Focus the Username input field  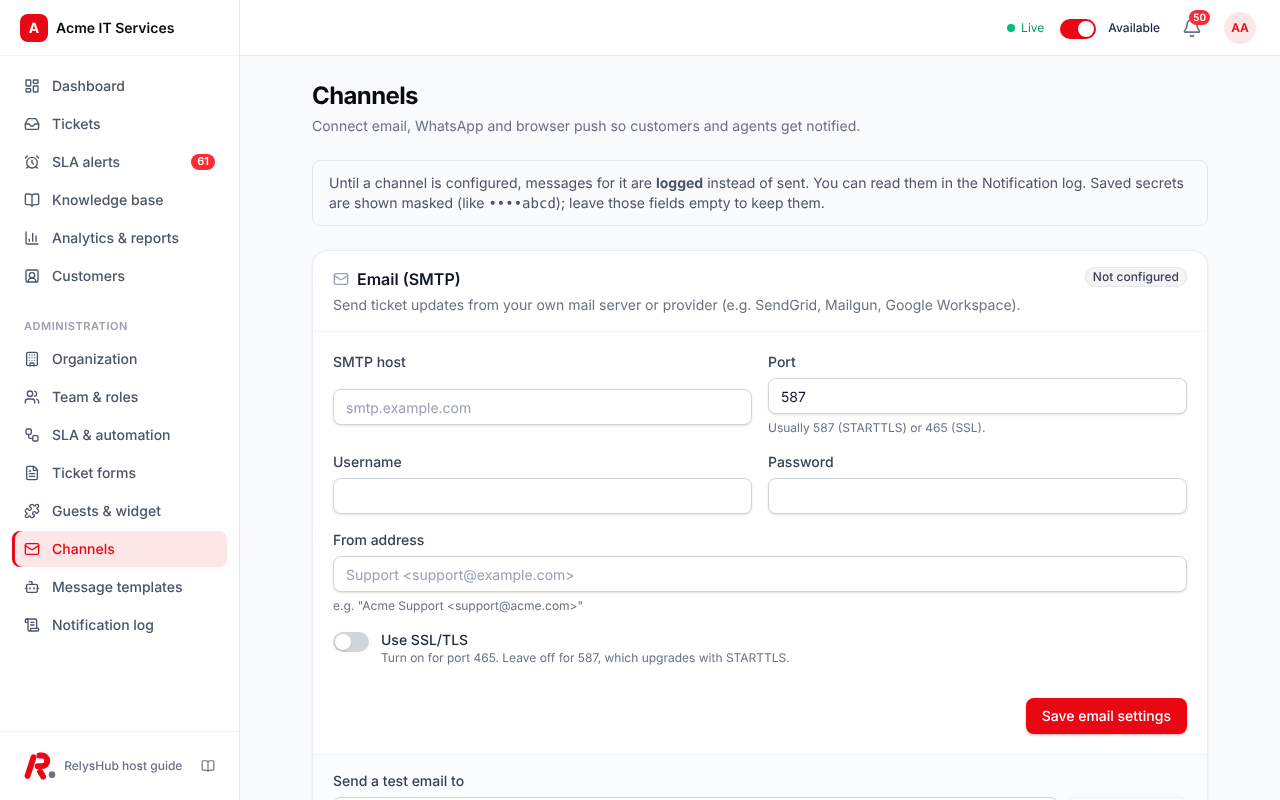coord(542,497)
